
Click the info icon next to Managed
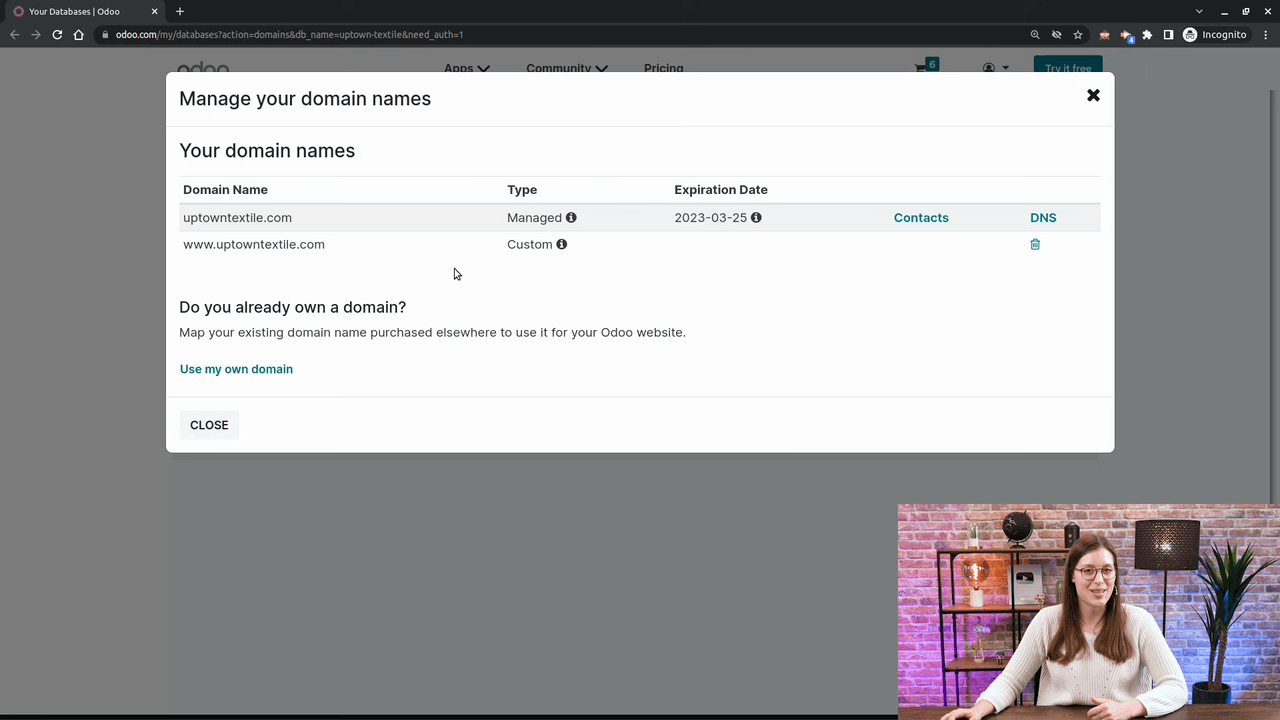pyautogui.click(x=571, y=217)
